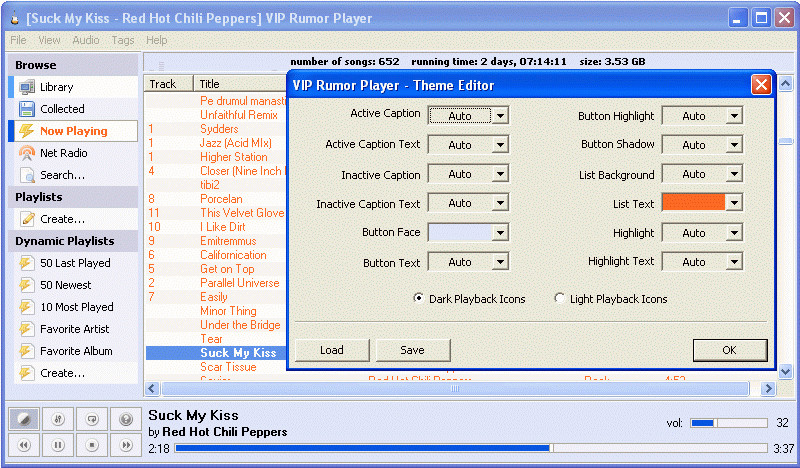Select Light Playback Icons radio button
This screenshot has height=468, width=800.
pyautogui.click(x=559, y=298)
